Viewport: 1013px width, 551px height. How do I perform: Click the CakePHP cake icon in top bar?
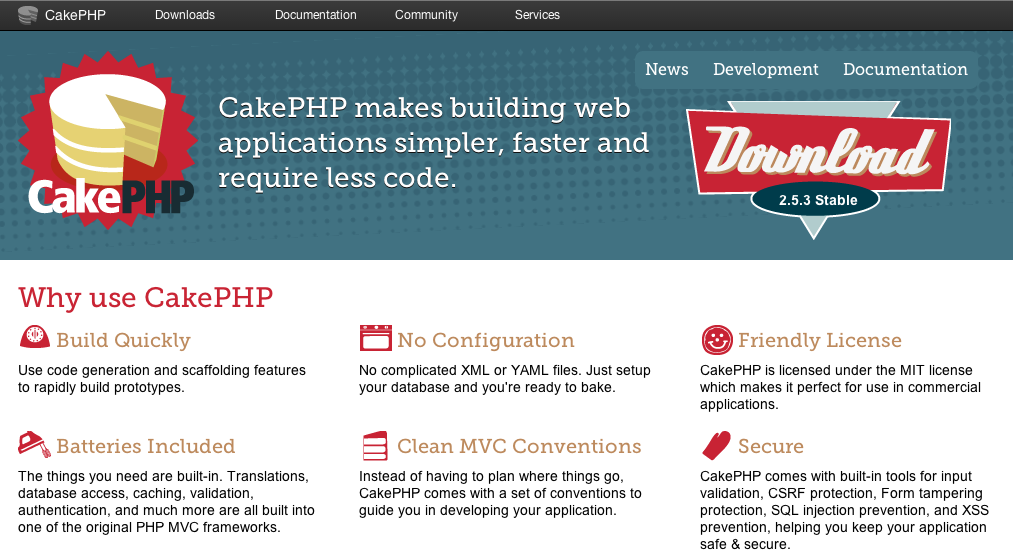tap(28, 15)
